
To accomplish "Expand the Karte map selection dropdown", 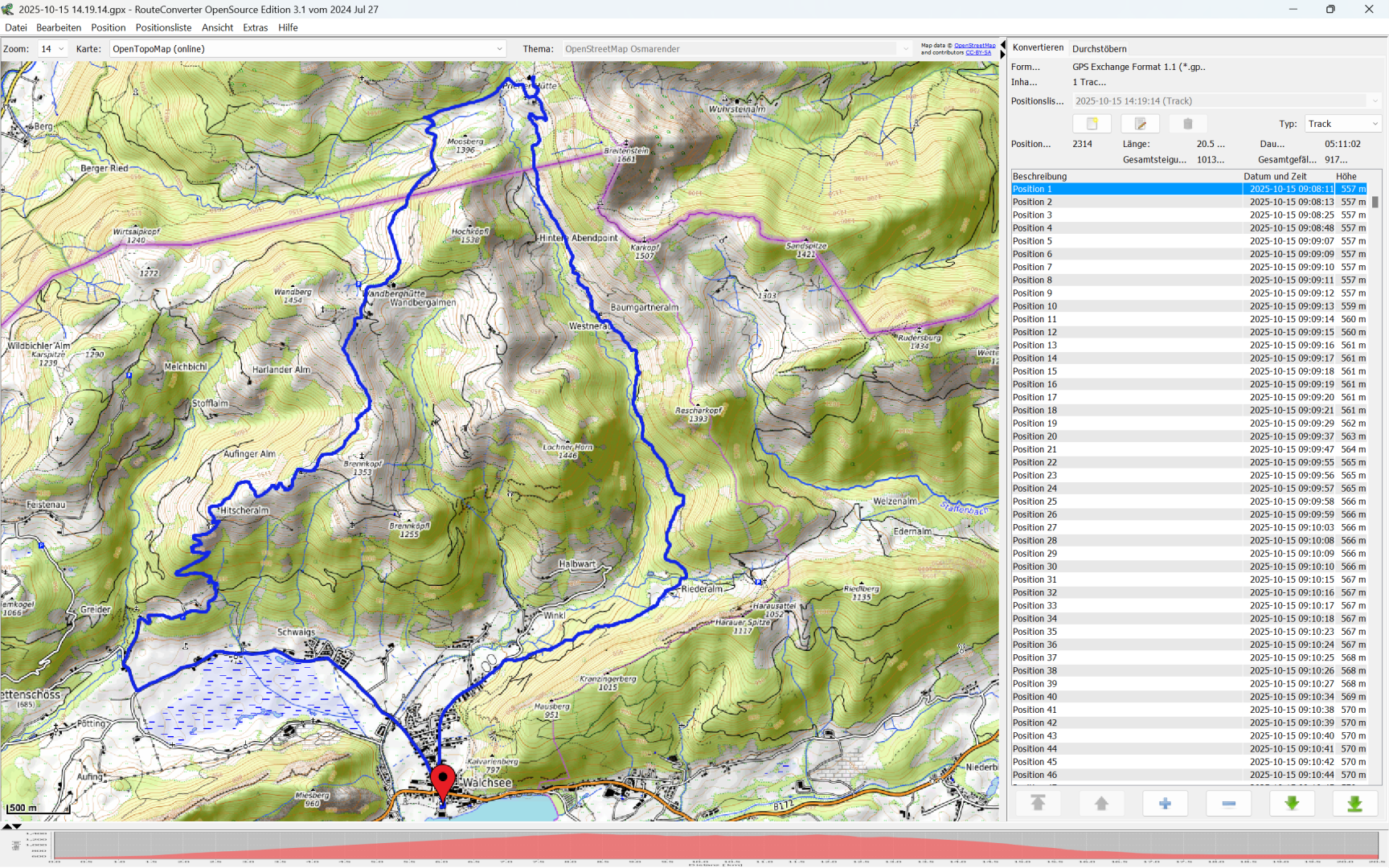I will [x=499, y=49].
